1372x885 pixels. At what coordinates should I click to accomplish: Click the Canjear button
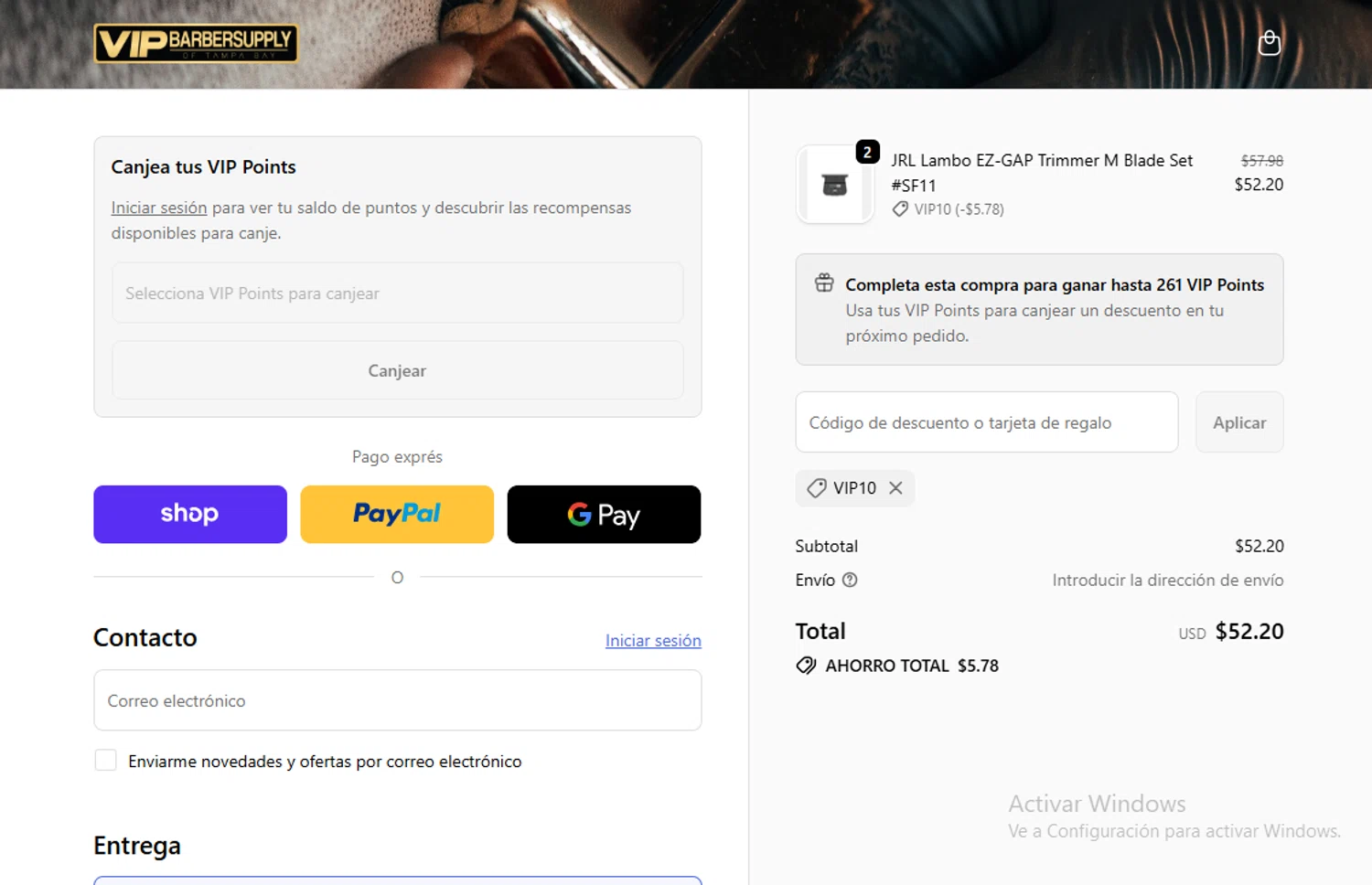pyautogui.click(x=397, y=370)
